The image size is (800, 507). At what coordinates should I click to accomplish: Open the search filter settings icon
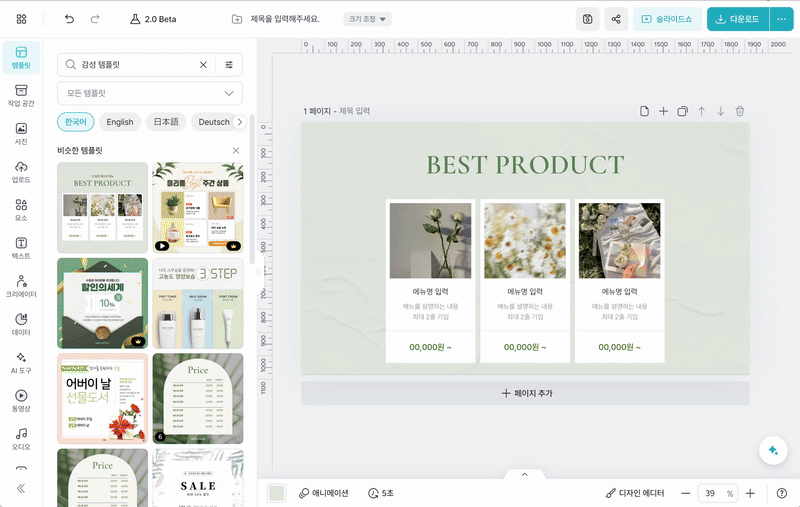[x=229, y=64]
